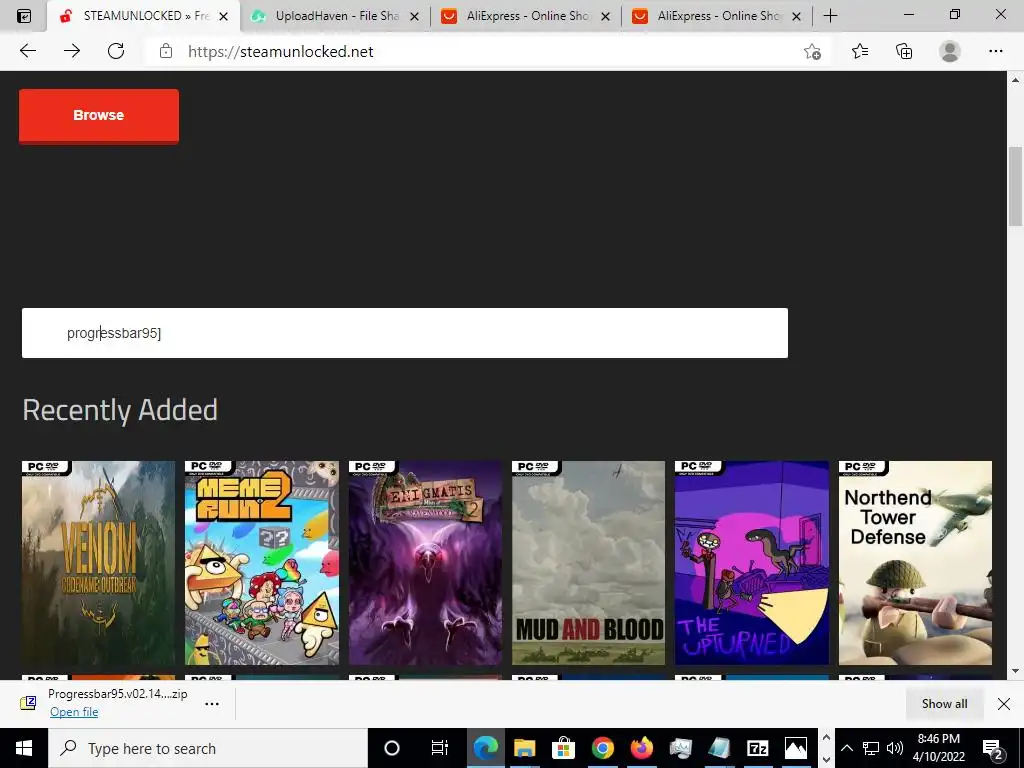1024x768 pixels.
Task: Click the progressbar95 search field
Action: 405,333
